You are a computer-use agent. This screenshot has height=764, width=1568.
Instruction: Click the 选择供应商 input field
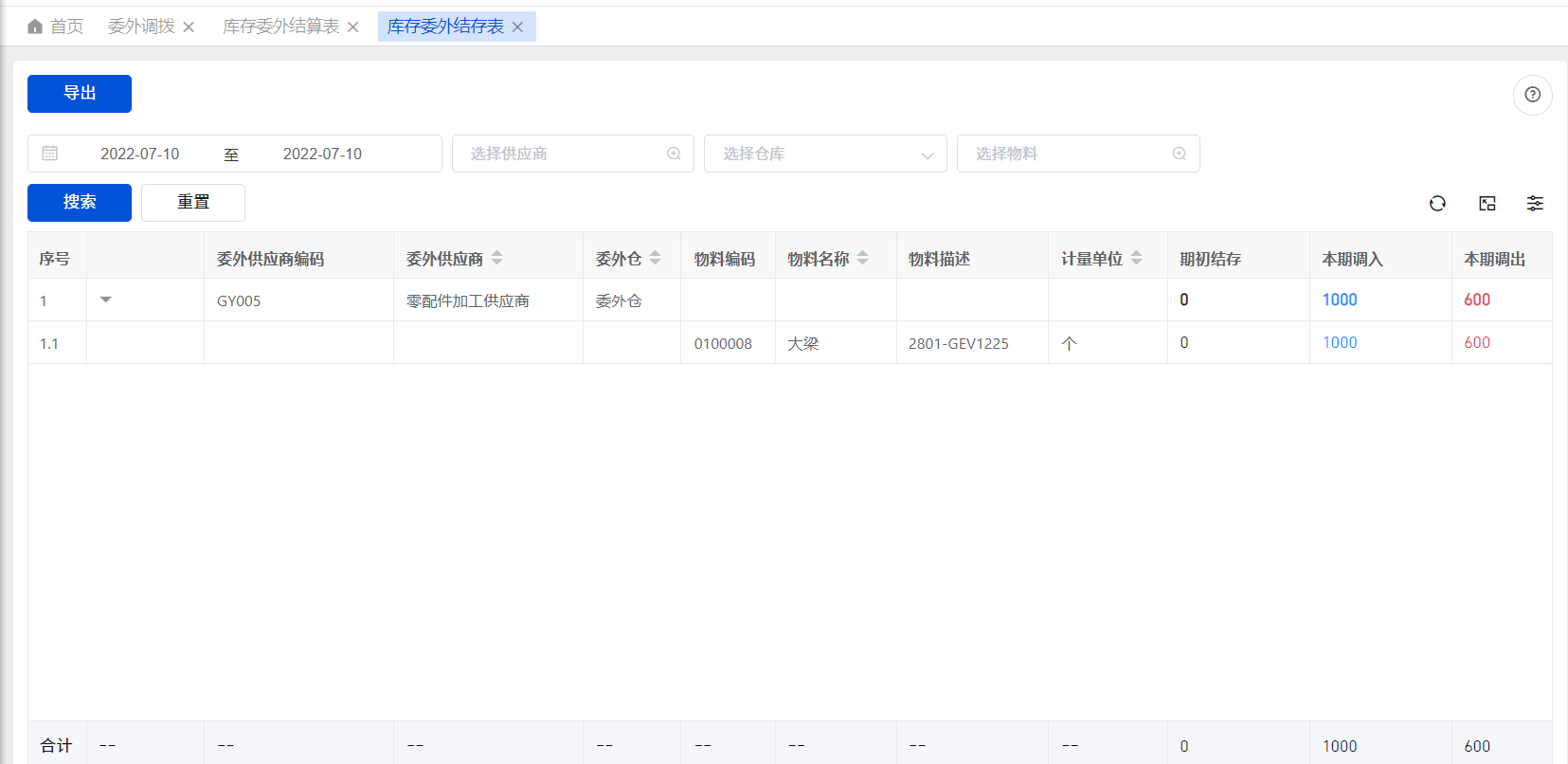(573, 154)
